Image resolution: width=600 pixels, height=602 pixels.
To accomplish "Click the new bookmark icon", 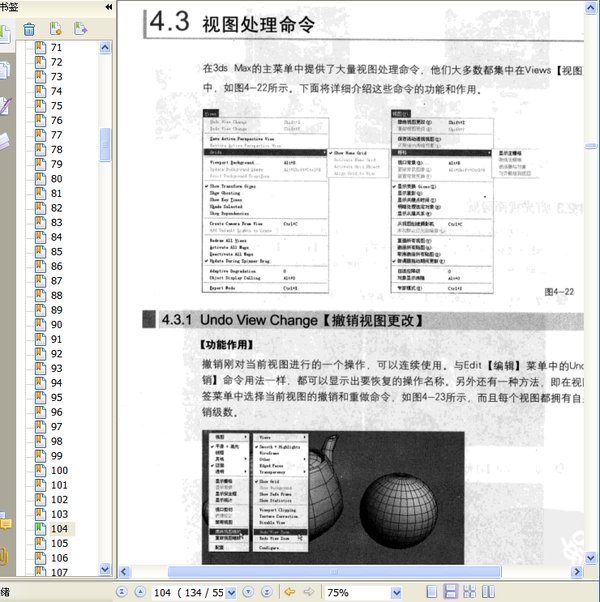I will pos(56,28).
